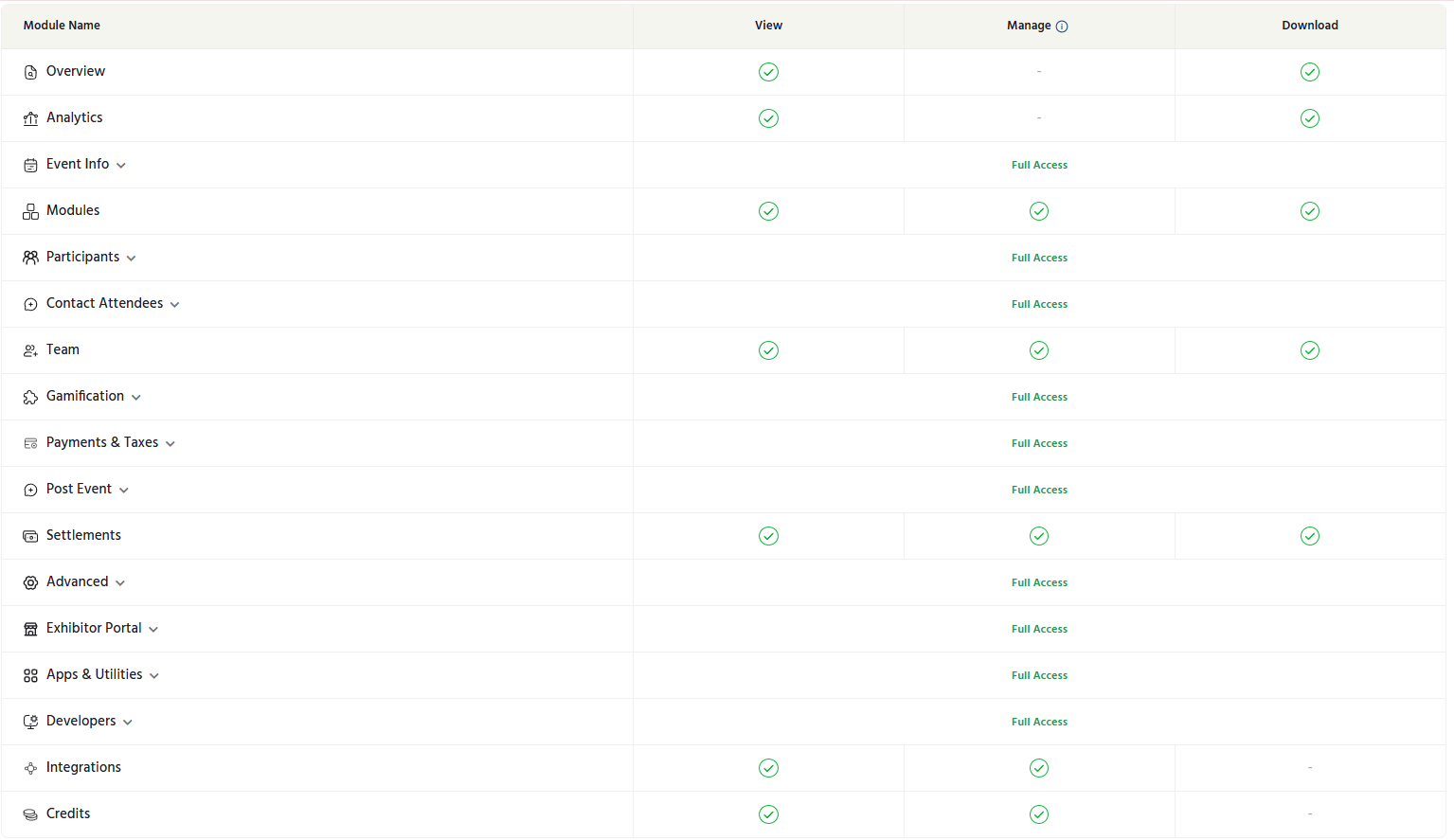
Task: Toggle View permission for Overview
Action: pyautogui.click(x=768, y=72)
